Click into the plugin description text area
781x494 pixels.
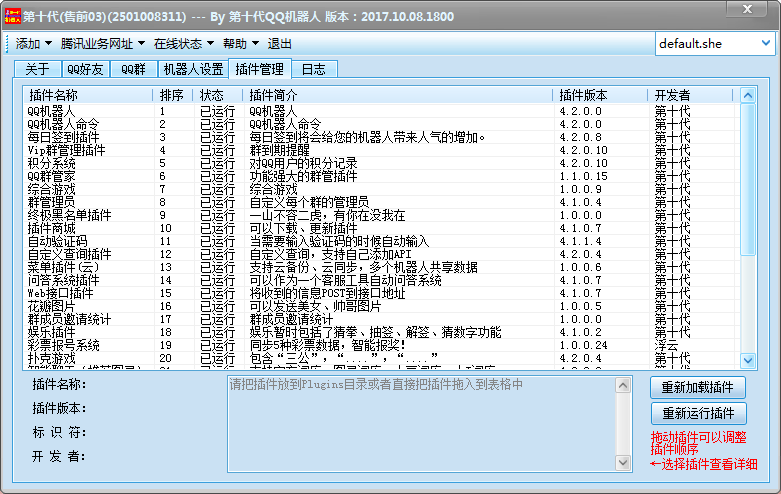[422, 424]
